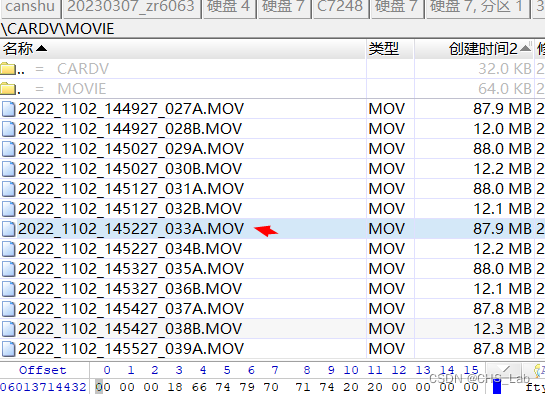Select file 2022_1102_145127_031A.MOV
Viewport: 545px width, 394px height.
click(x=131, y=189)
